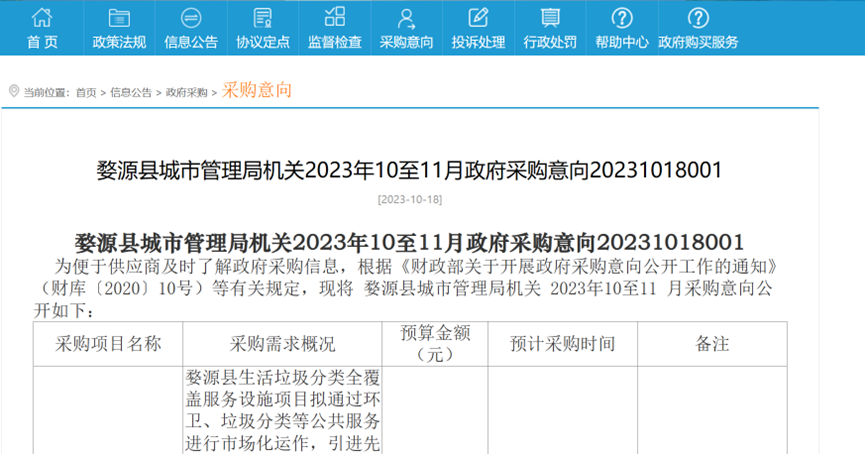This screenshot has height=454, width=865.
Task: Click the regular-weight page title heading
Action: (x=409, y=170)
